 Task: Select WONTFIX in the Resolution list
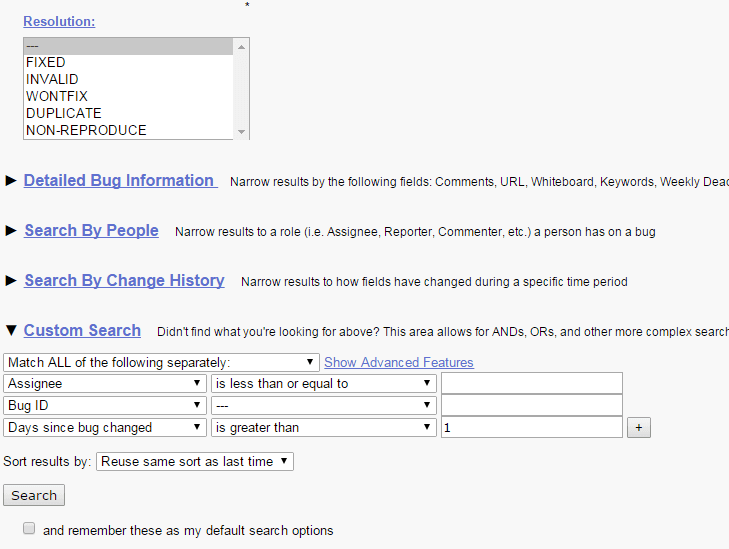coord(57,96)
